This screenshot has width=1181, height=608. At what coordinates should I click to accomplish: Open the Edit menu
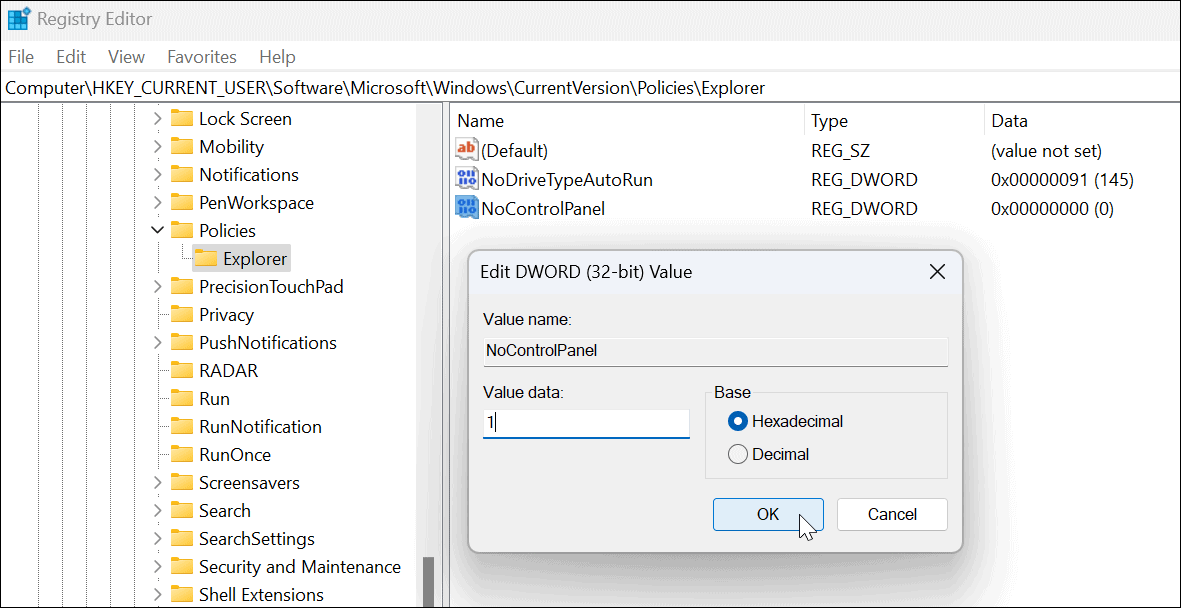(71, 57)
